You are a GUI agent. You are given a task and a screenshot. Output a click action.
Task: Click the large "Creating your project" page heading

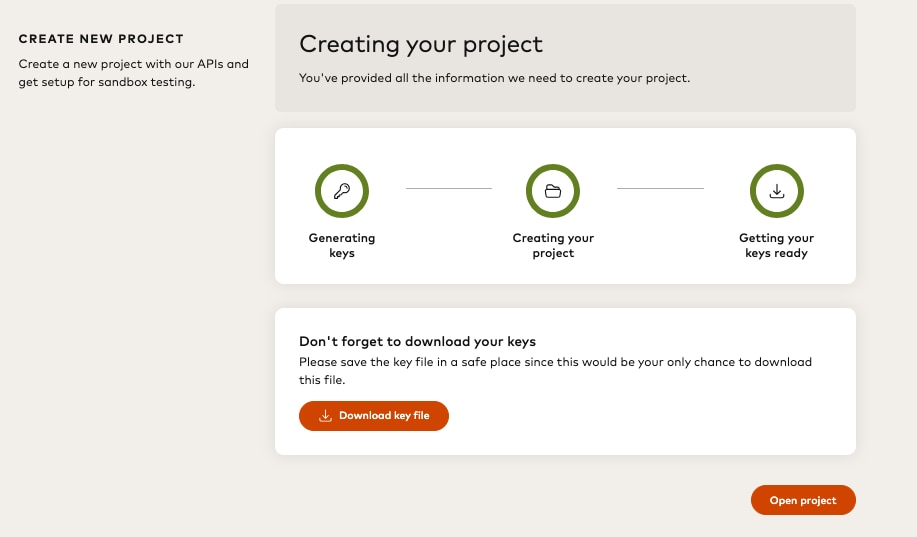coord(421,44)
